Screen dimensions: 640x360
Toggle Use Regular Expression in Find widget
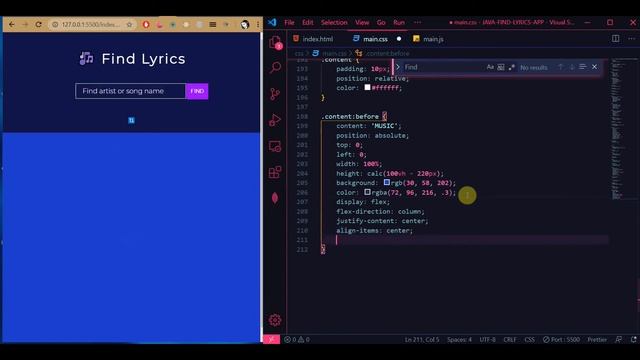pos(511,67)
